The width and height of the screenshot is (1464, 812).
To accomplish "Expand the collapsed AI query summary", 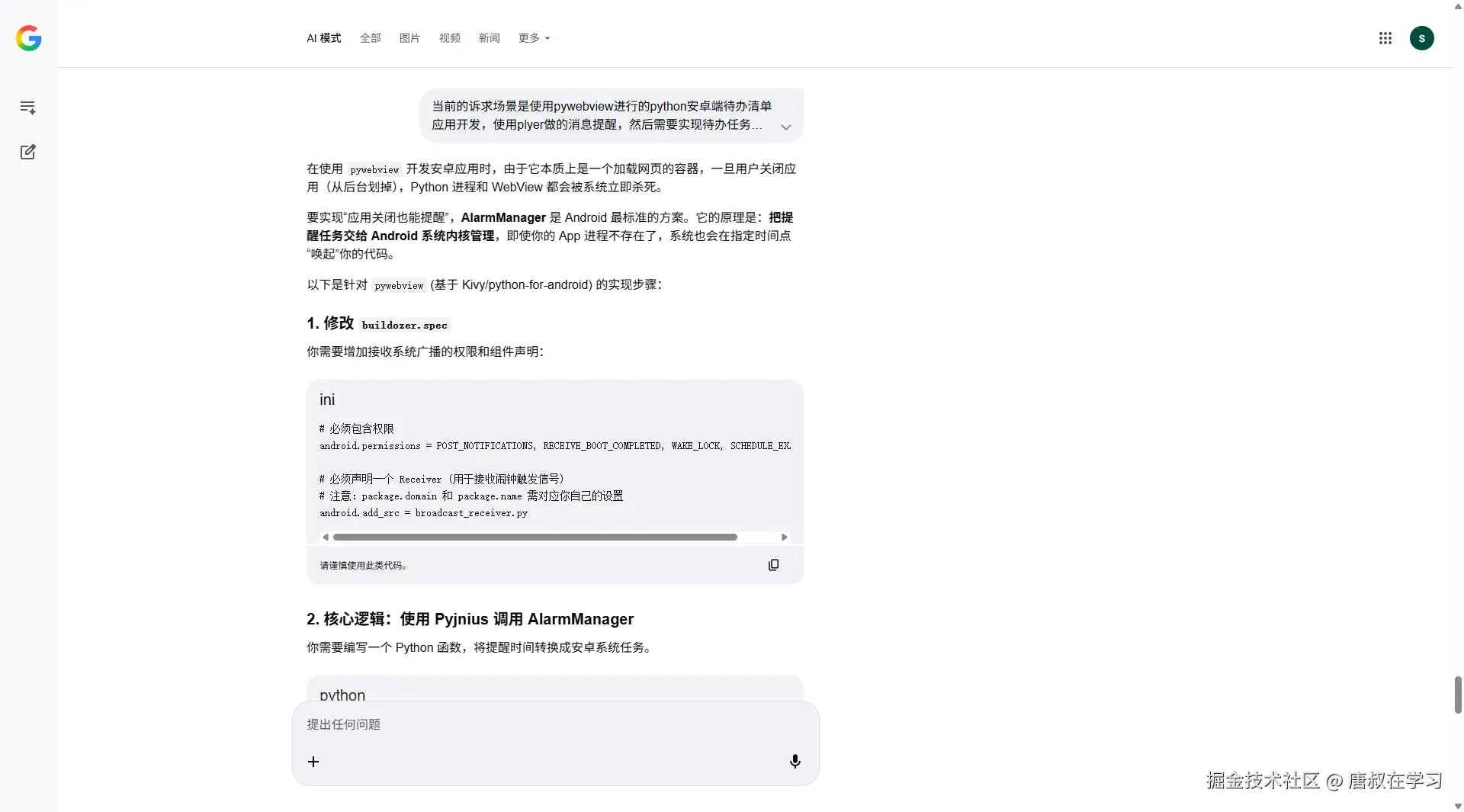I will pos(786,127).
